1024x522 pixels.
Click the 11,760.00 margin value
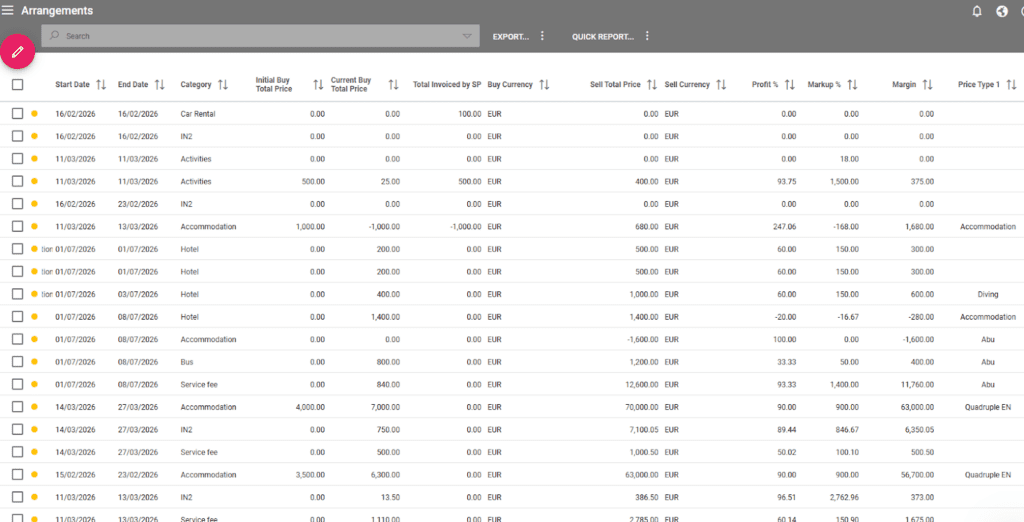(919, 384)
